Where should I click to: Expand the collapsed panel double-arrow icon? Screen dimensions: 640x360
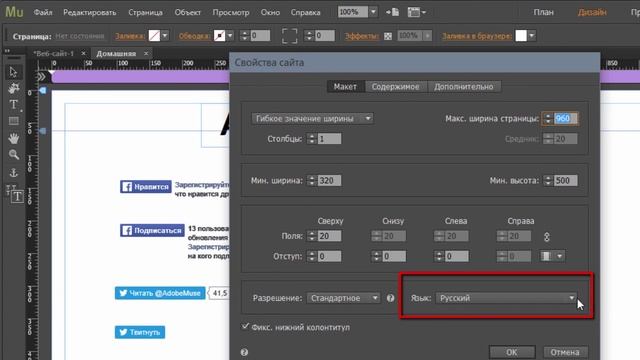pos(41,76)
